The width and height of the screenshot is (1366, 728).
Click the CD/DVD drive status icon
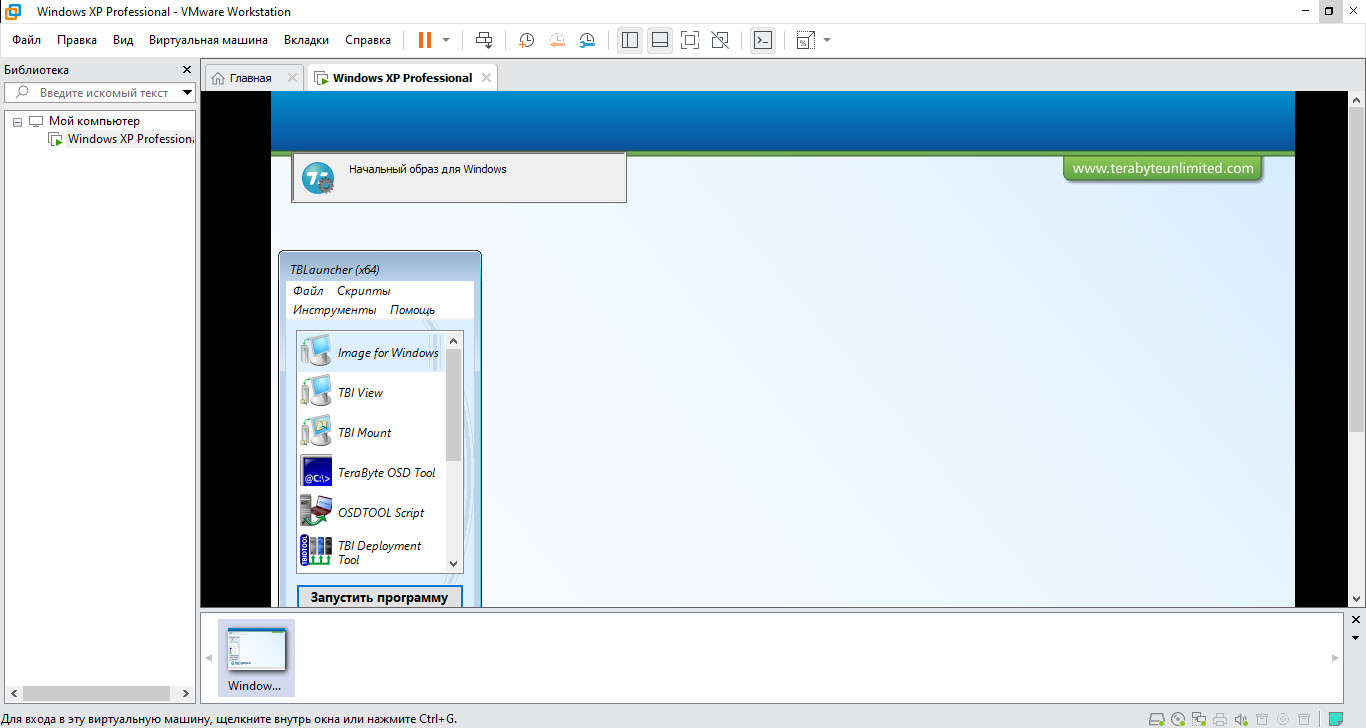tap(1178, 718)
